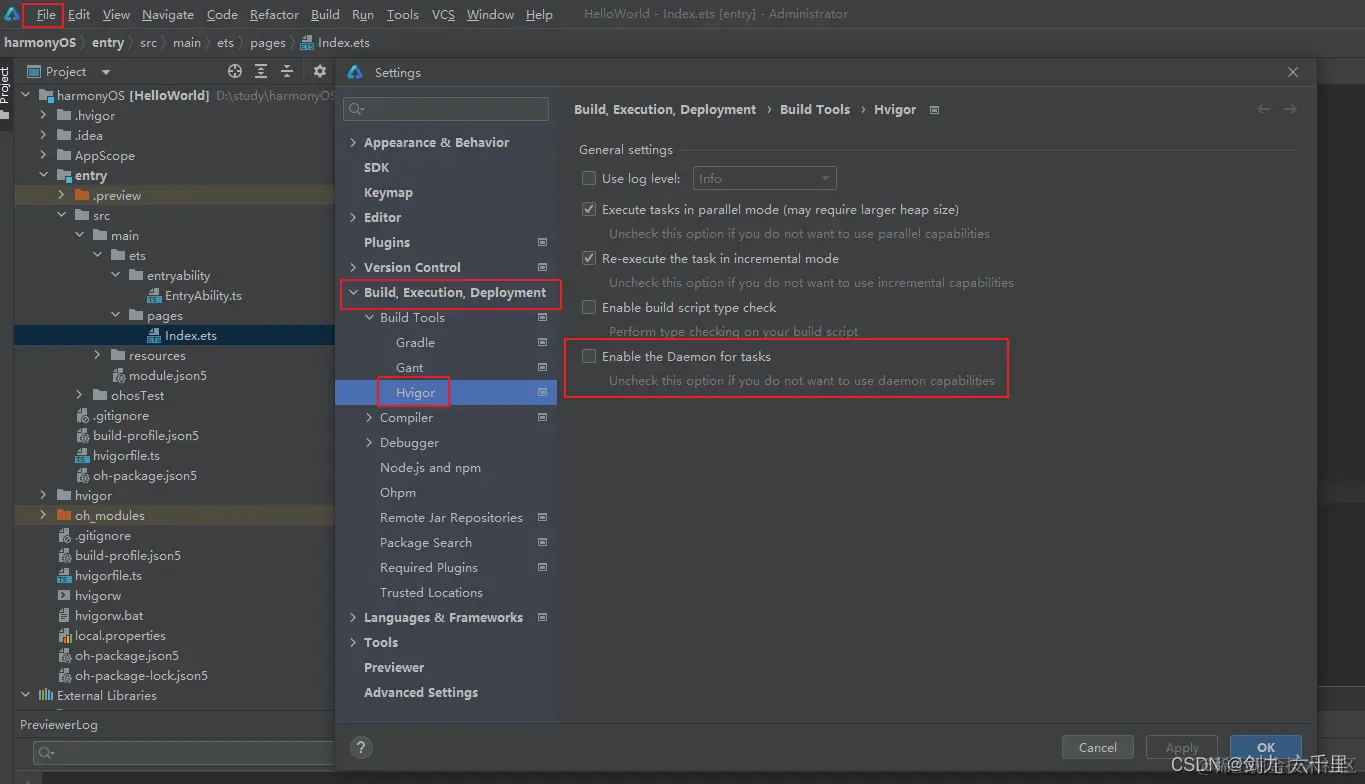Click the External Libraries icon
This screenshot has width=1365, height=784.
pos(45,695)
